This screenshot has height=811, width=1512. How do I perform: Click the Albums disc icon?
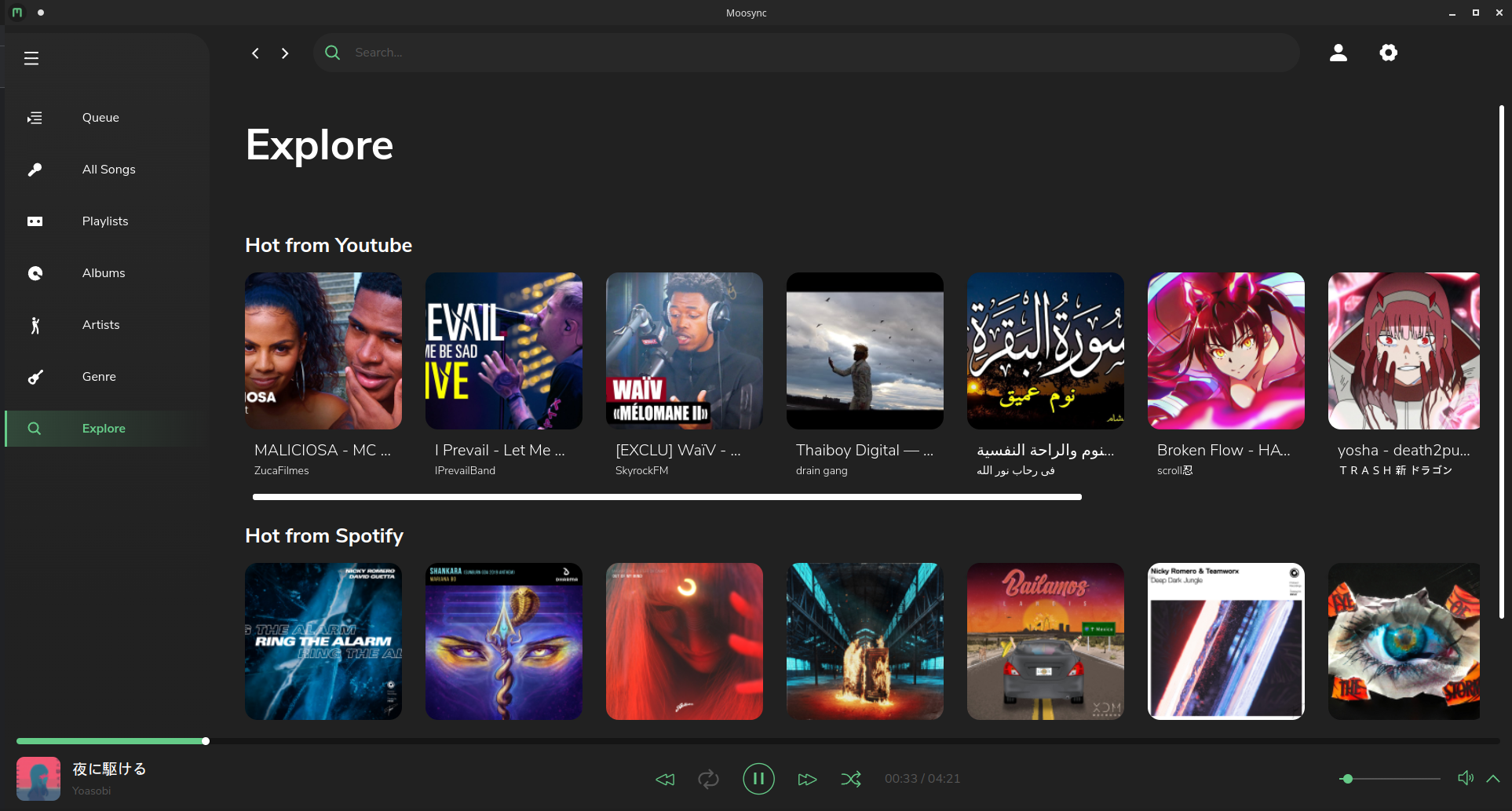[x=35, y=273]
